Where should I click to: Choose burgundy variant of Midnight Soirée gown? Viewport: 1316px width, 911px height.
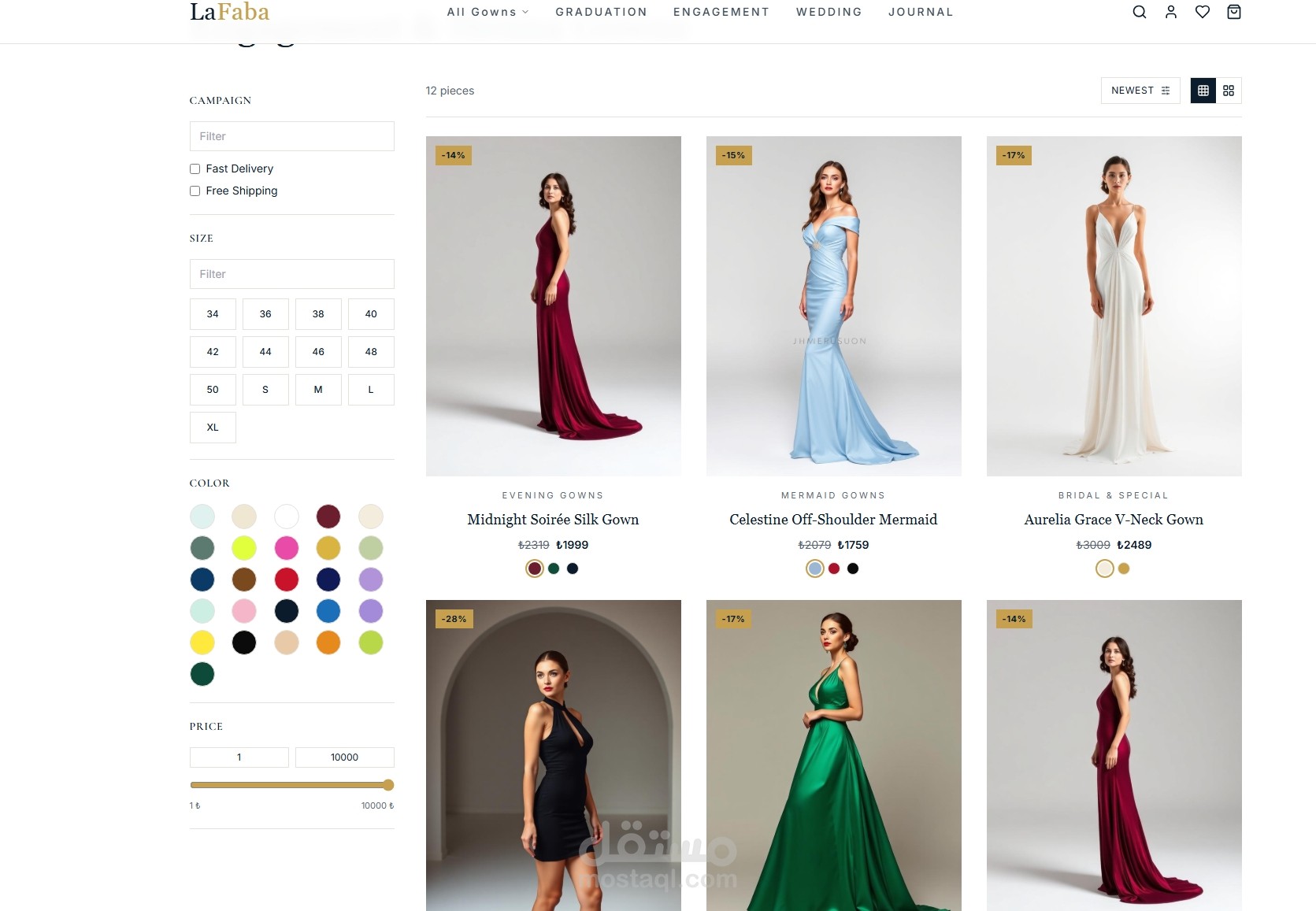(535, 568)
